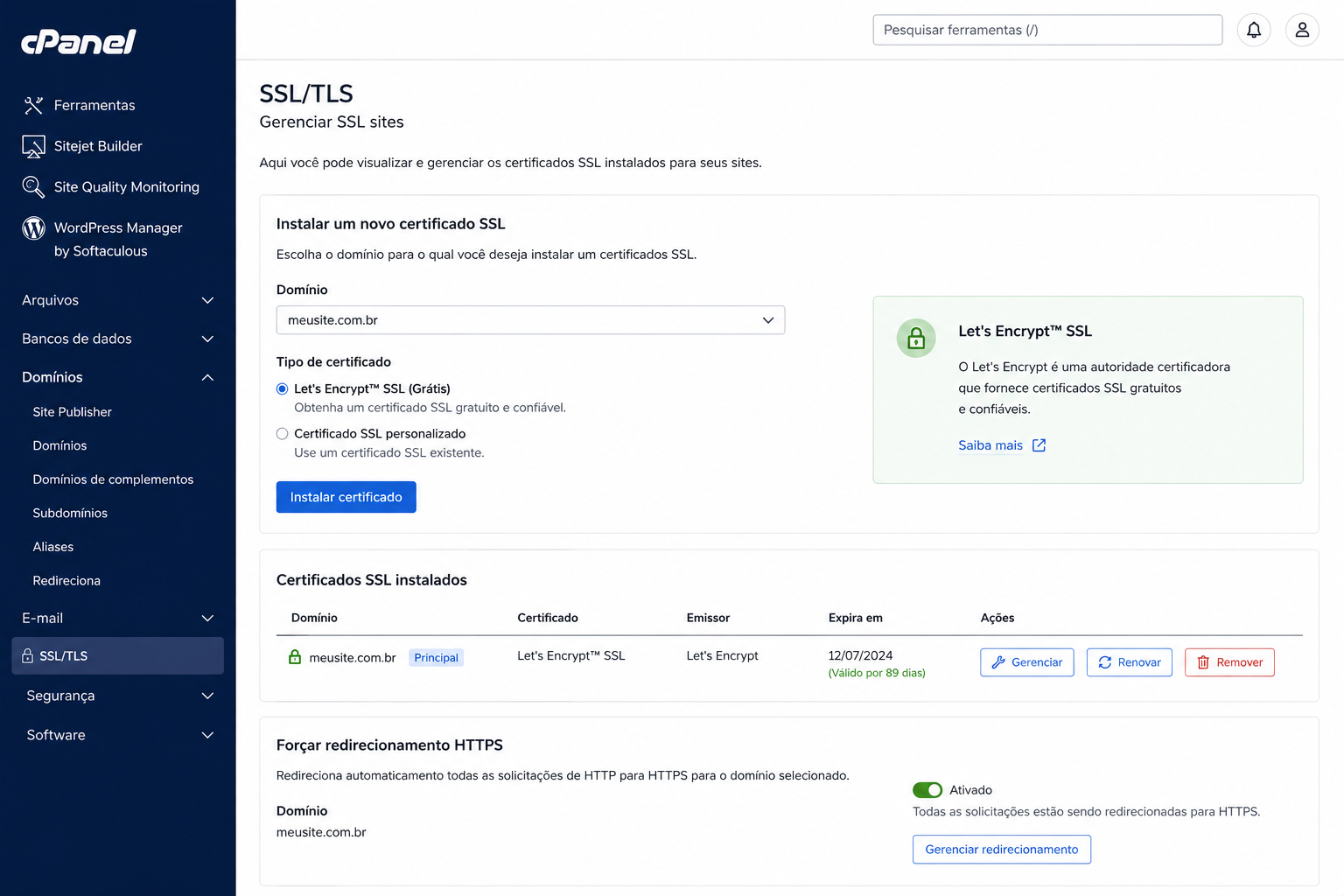This screenshot has height=896, width=1344.
Task: Open Domínios de complementos menu item
Action: (x=113, y=479)
